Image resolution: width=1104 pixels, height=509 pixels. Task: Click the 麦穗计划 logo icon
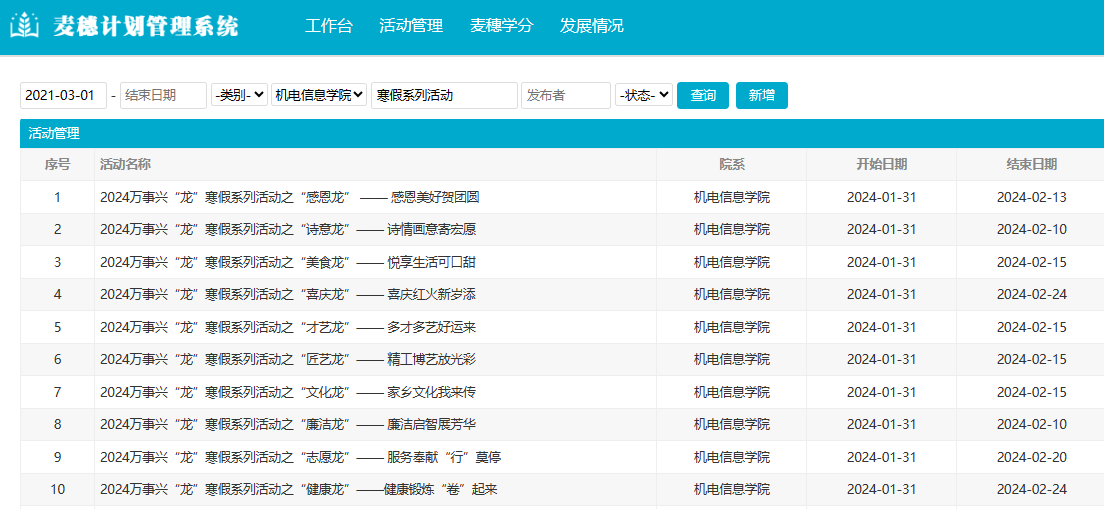24,26
